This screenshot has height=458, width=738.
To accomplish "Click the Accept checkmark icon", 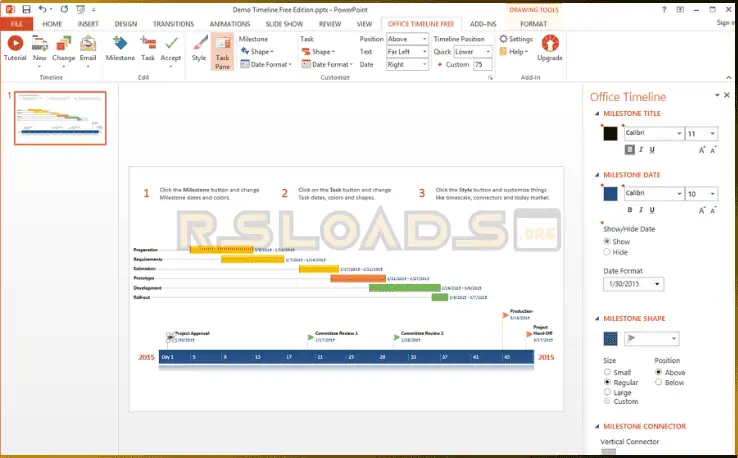I will (171, 45).
